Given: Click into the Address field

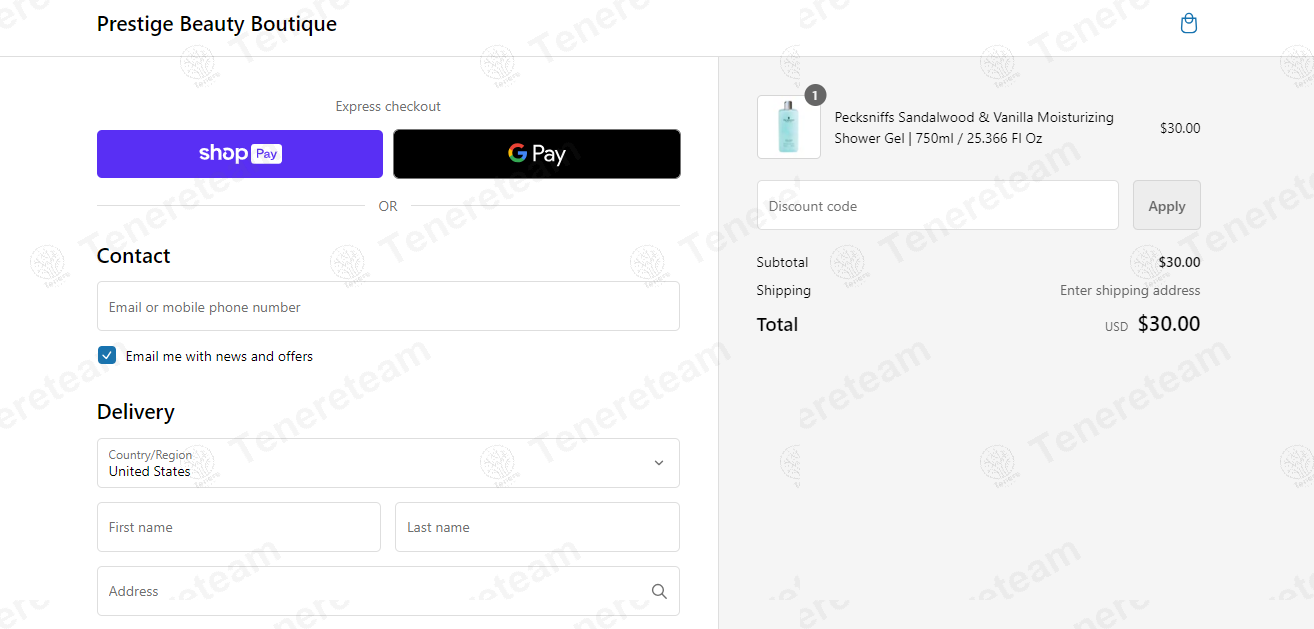Looking at the screenshot, I should [388, 591].
